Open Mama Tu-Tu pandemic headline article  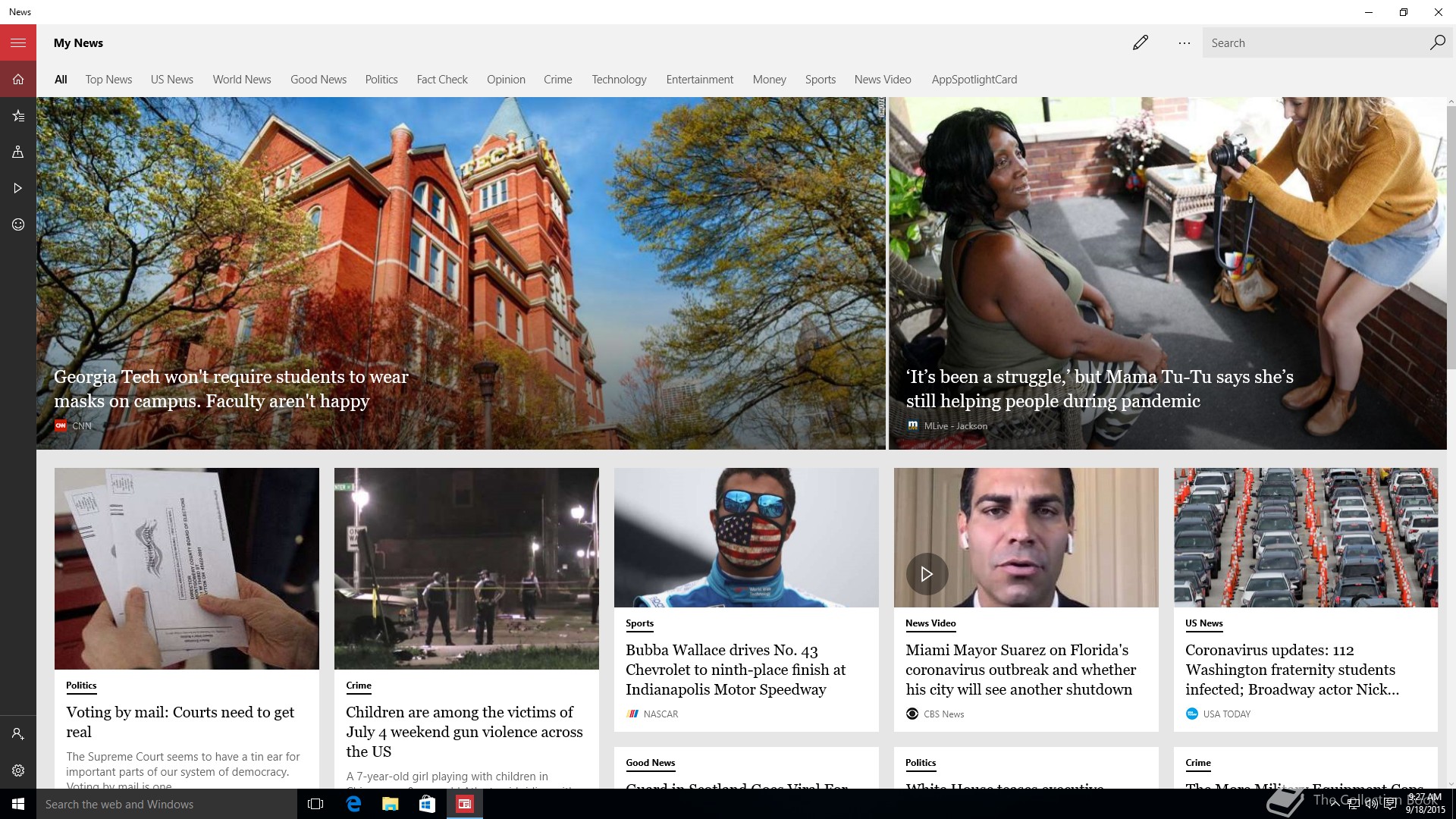(1100, 389)
